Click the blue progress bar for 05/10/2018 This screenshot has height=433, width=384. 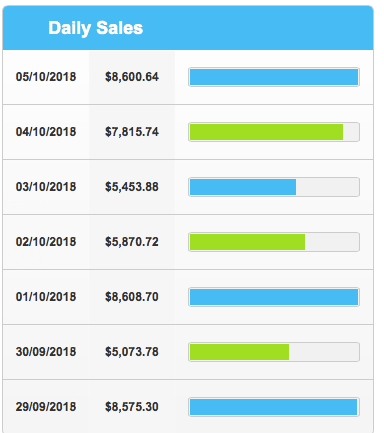pos(274,77)
